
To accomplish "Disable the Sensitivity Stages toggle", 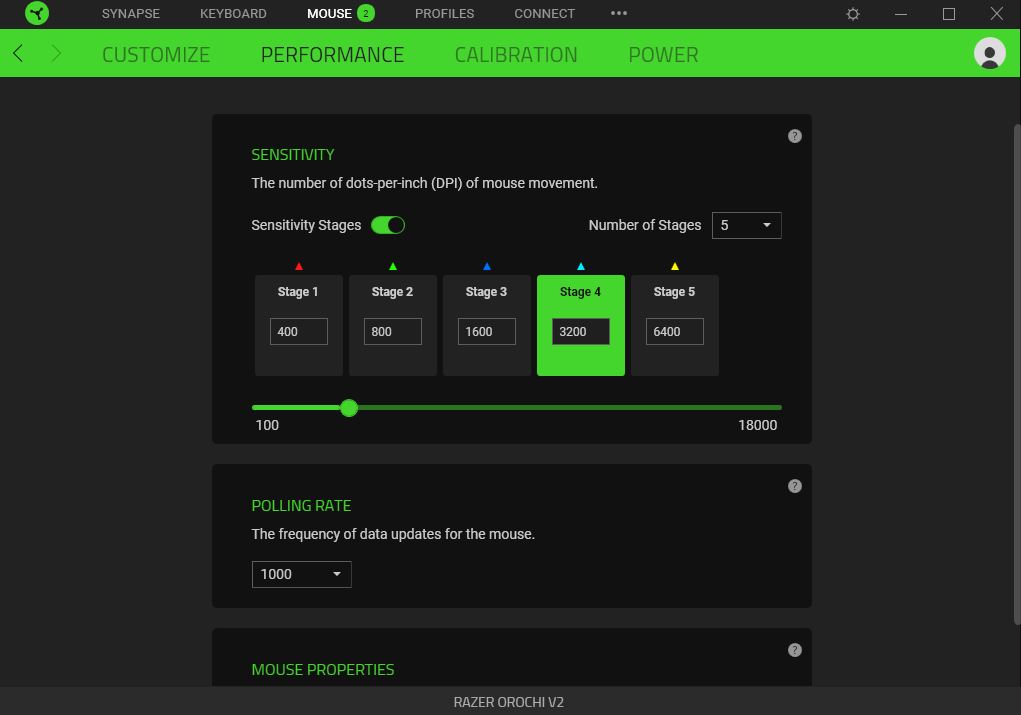I will (x=388, y=225).
